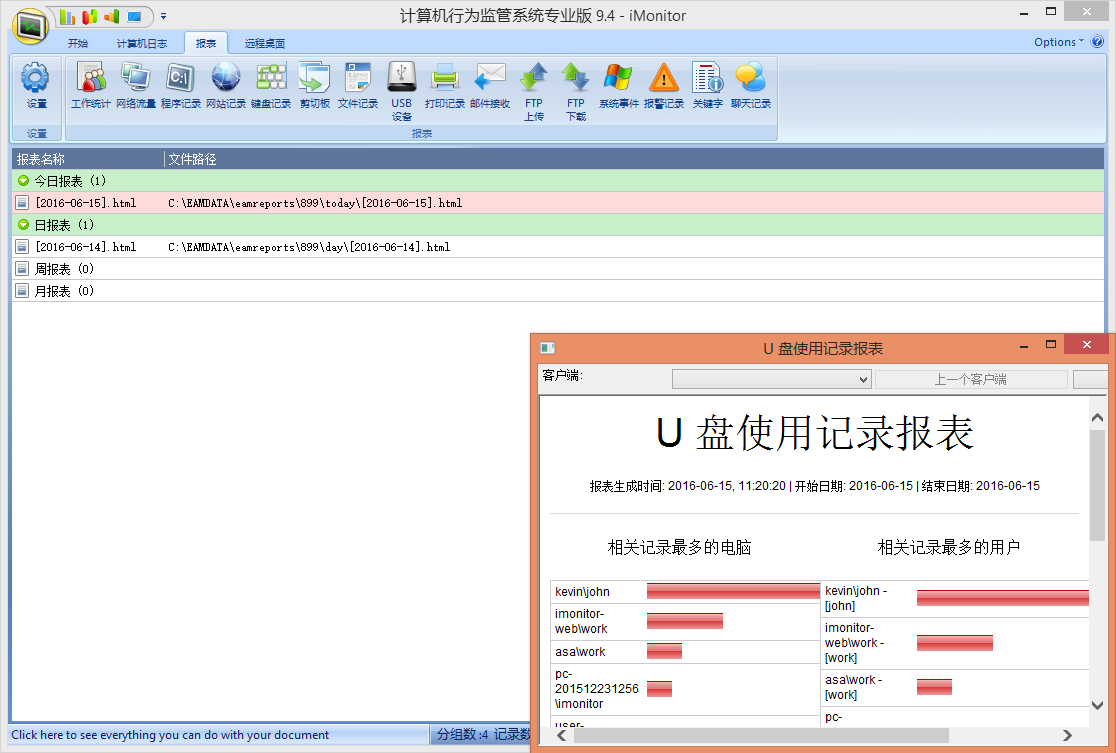Viewport: 1116px width, 753px height.
Task: Open the 打印记录 print records report
Action: [x=445, y=85]
